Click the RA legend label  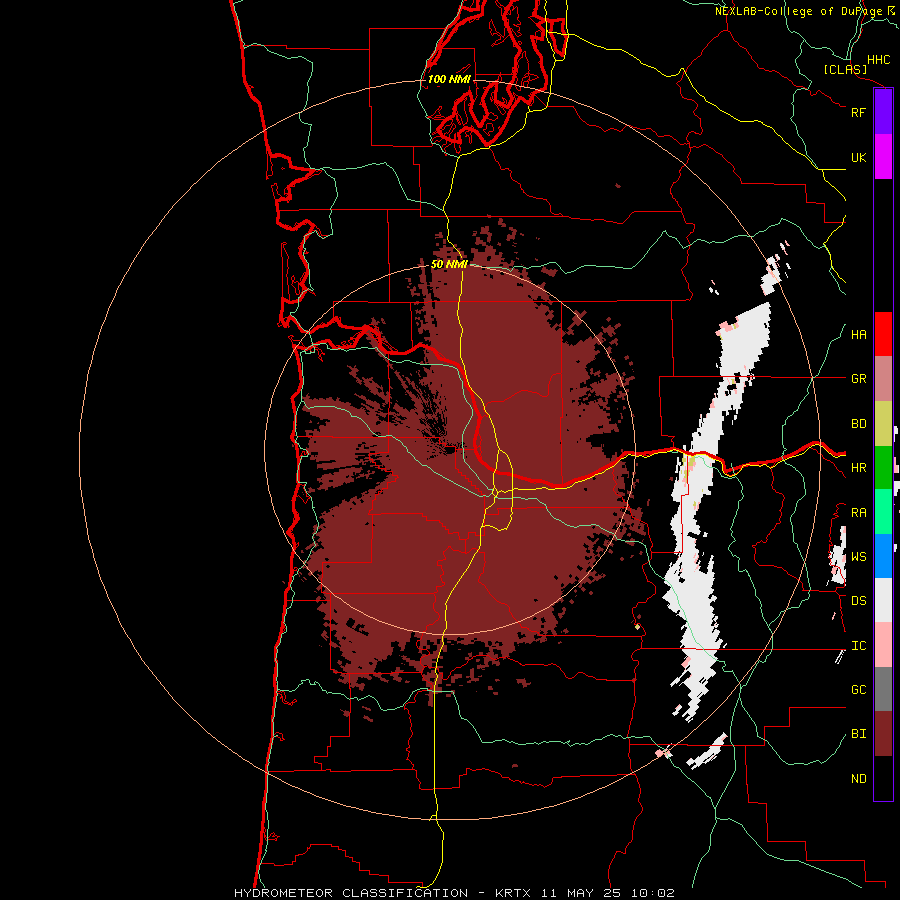858,513
